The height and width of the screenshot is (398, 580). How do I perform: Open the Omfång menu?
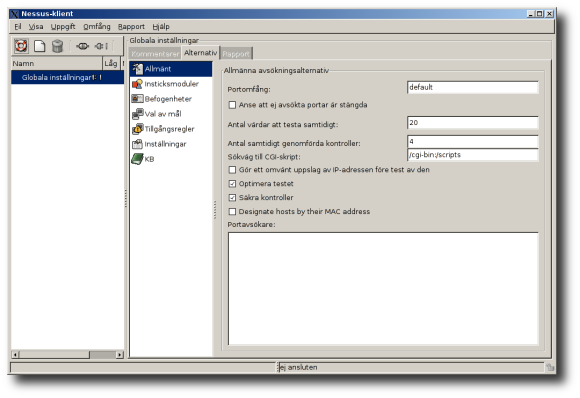click(97, 27)
